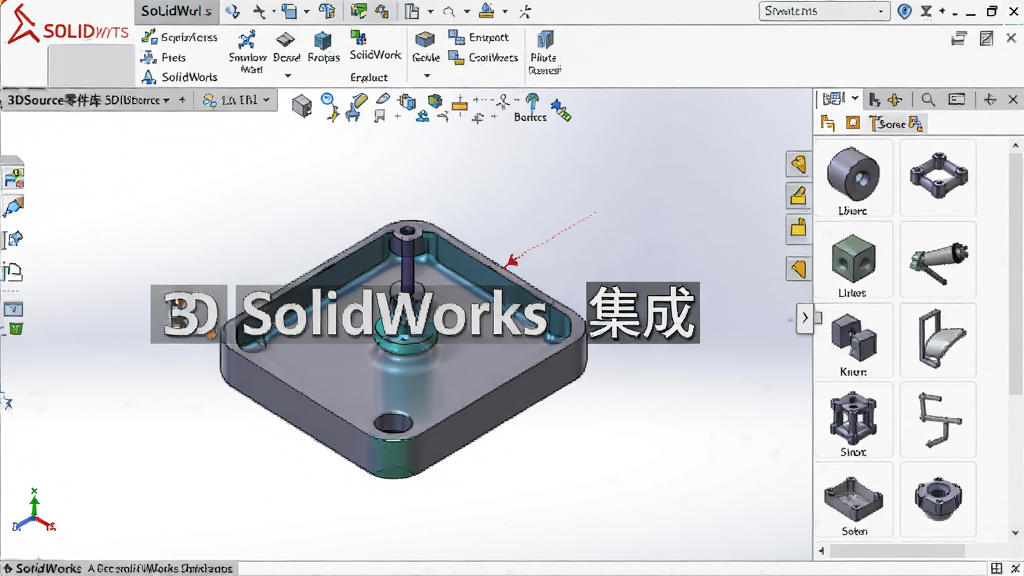Select the Soten tray thumbnail

(853, 502)
